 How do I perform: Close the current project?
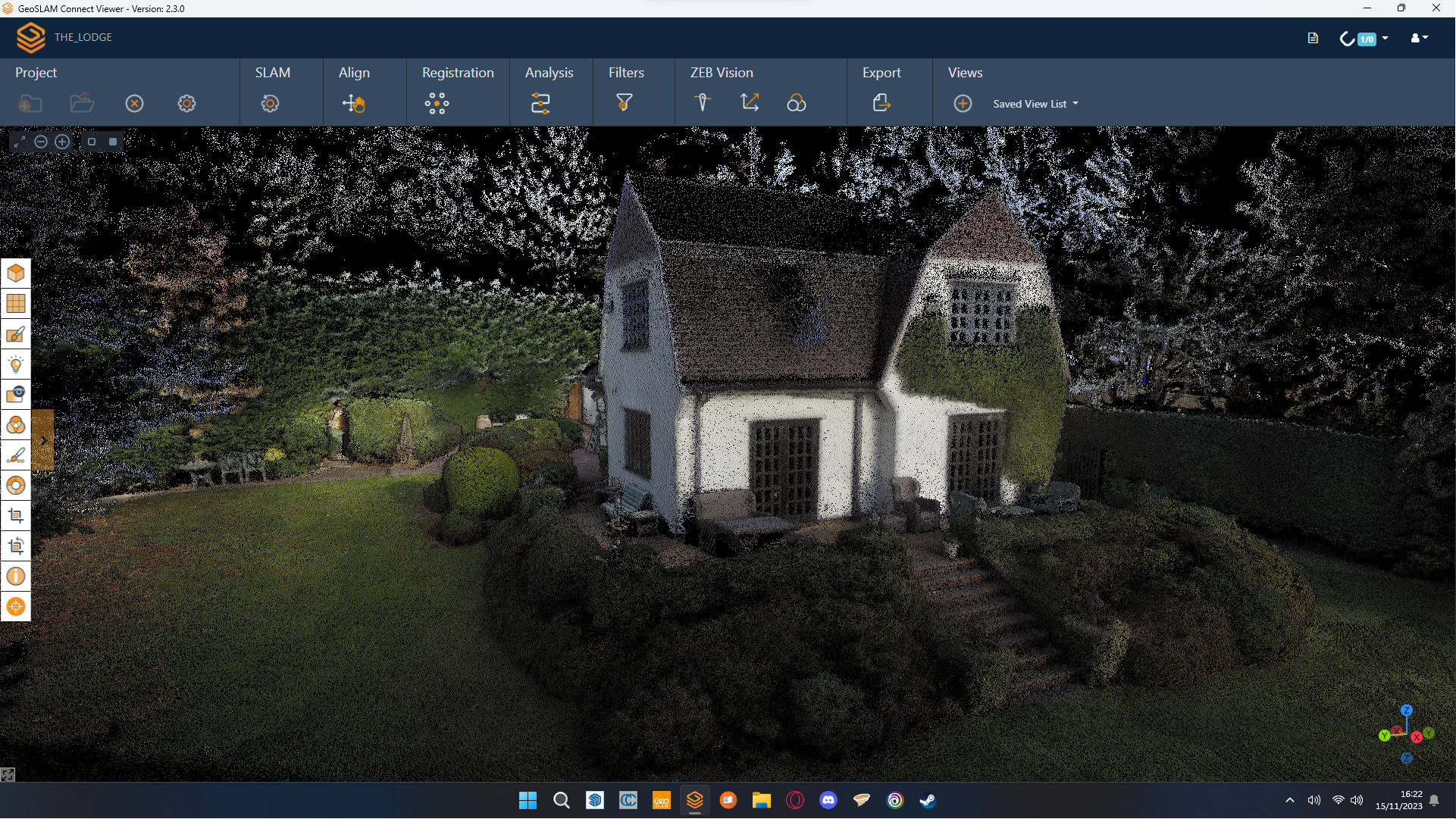[134, 104]
